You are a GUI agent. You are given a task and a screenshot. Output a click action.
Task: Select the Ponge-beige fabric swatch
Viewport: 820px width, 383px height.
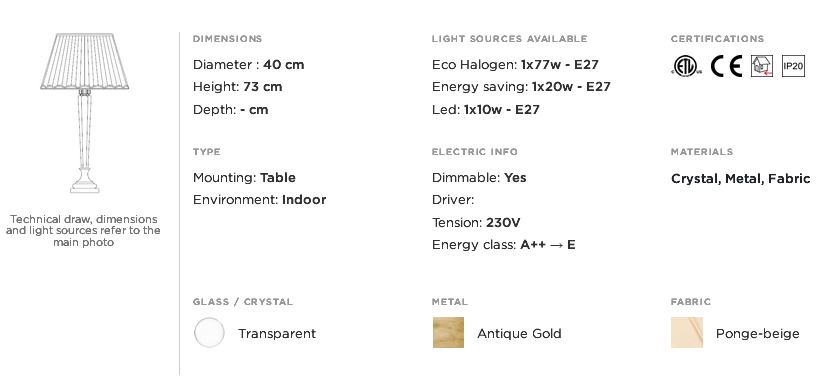[687, 333]
